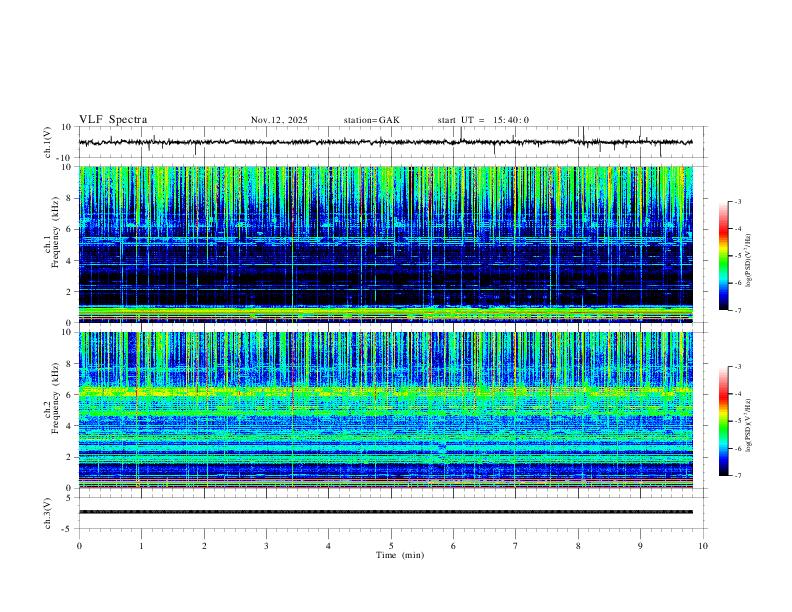Click the "6" kHz tick on ch.2 frequency axis

[x=69, y=395]
